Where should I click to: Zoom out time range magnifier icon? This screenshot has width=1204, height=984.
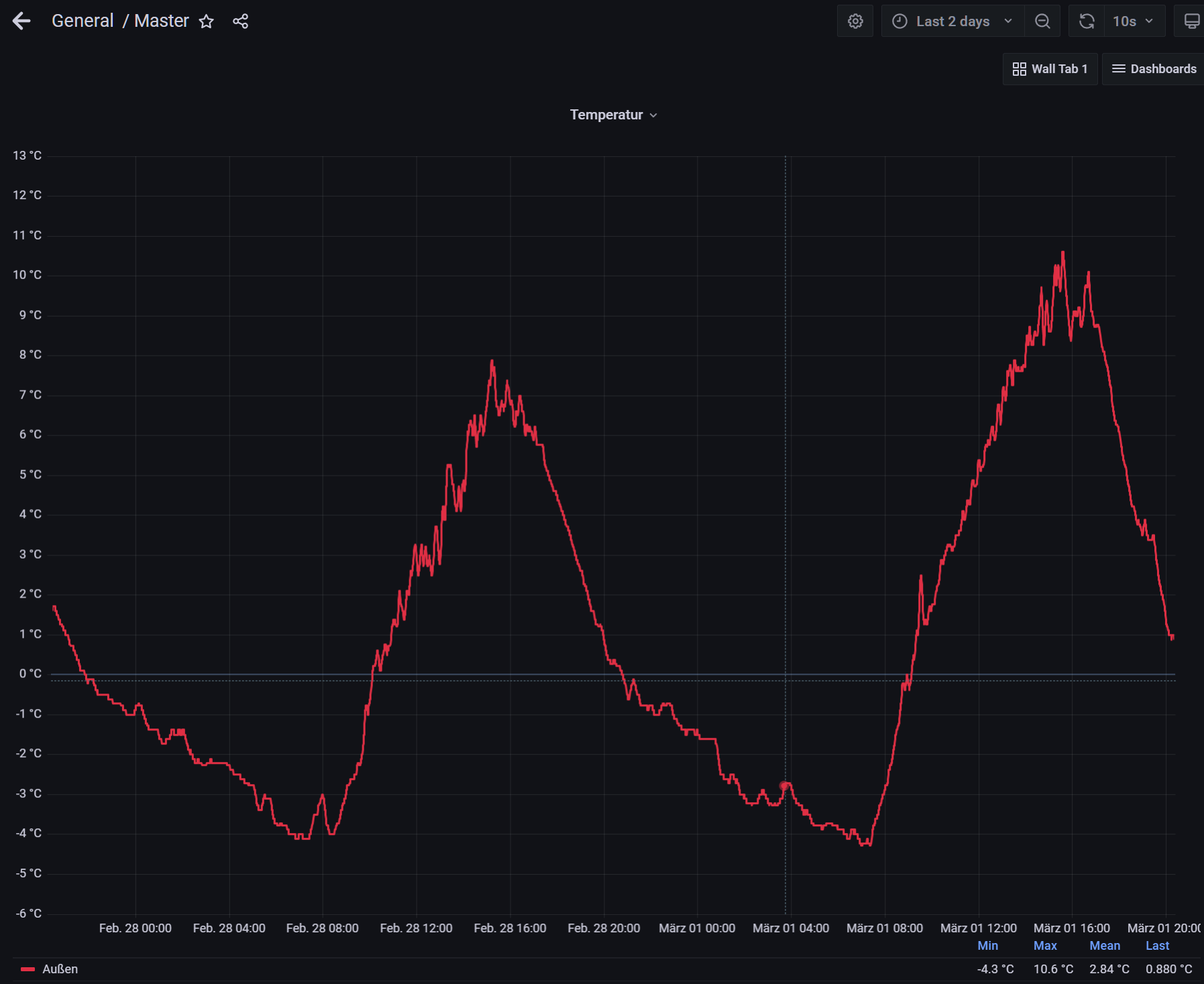(x=1042, y=21)
